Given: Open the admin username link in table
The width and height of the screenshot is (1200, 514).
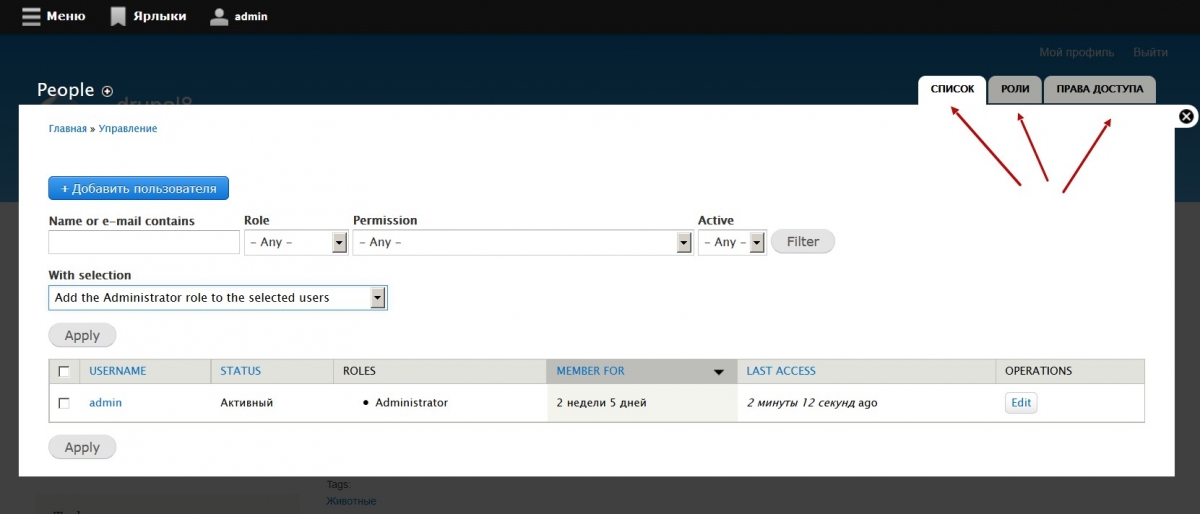Looking at the screenshot, I should (105, 403).
